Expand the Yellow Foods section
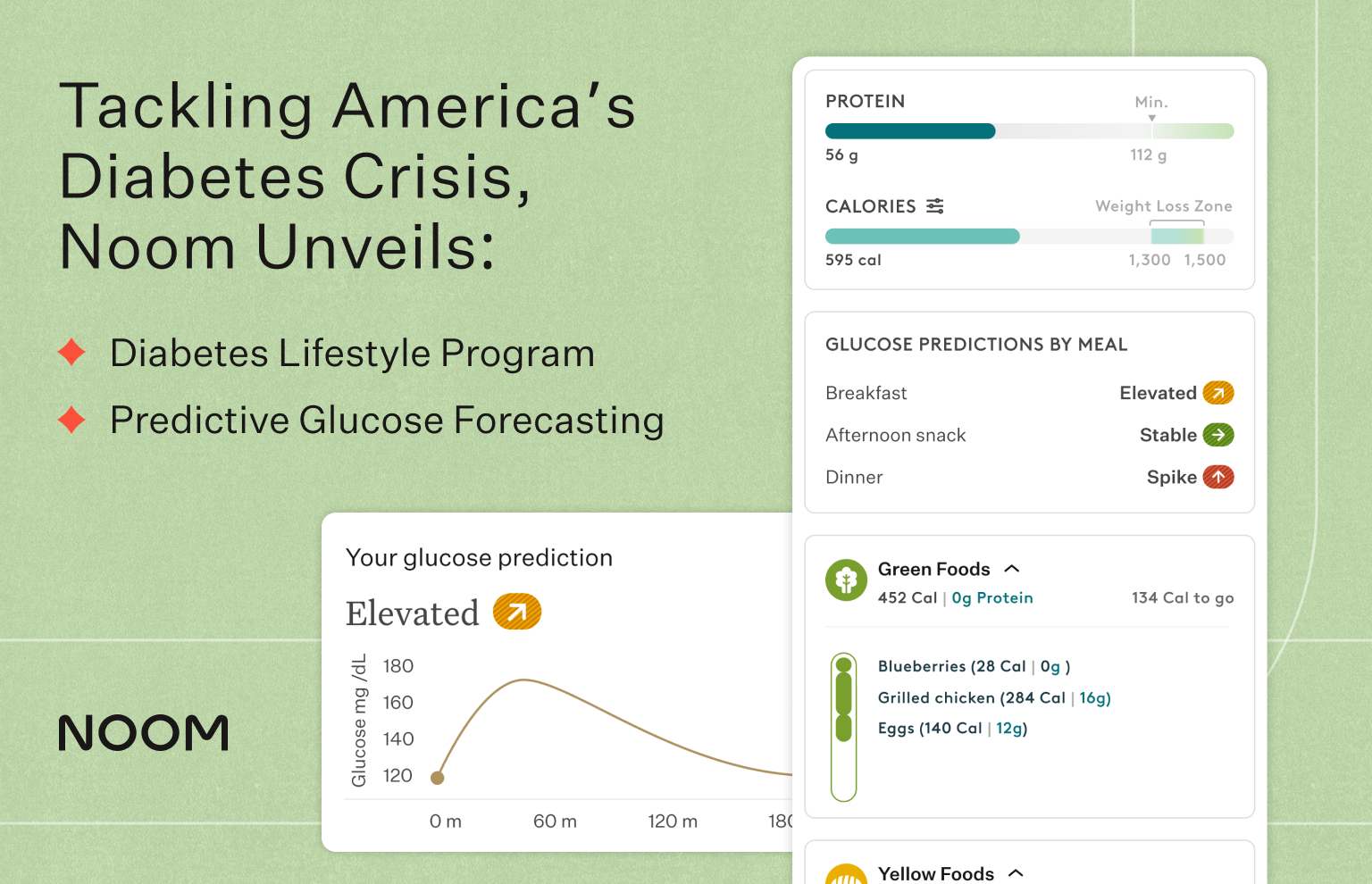This screenshot has width=1372, height=884. click(x=1016, y=872)
